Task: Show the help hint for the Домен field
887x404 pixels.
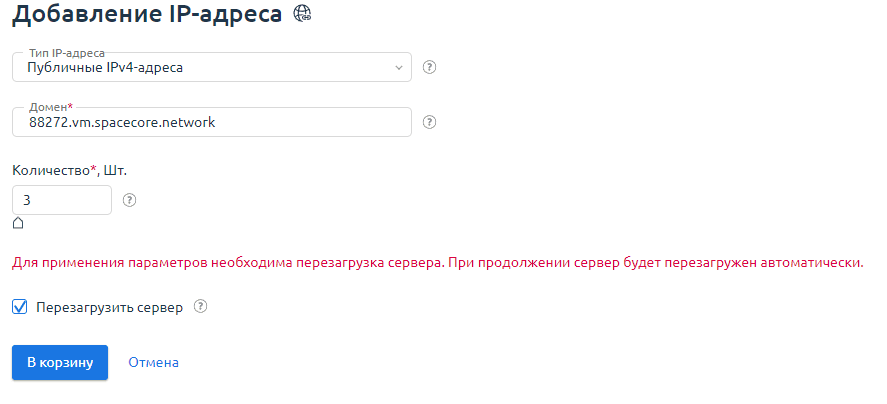Action: coord(430,122)
